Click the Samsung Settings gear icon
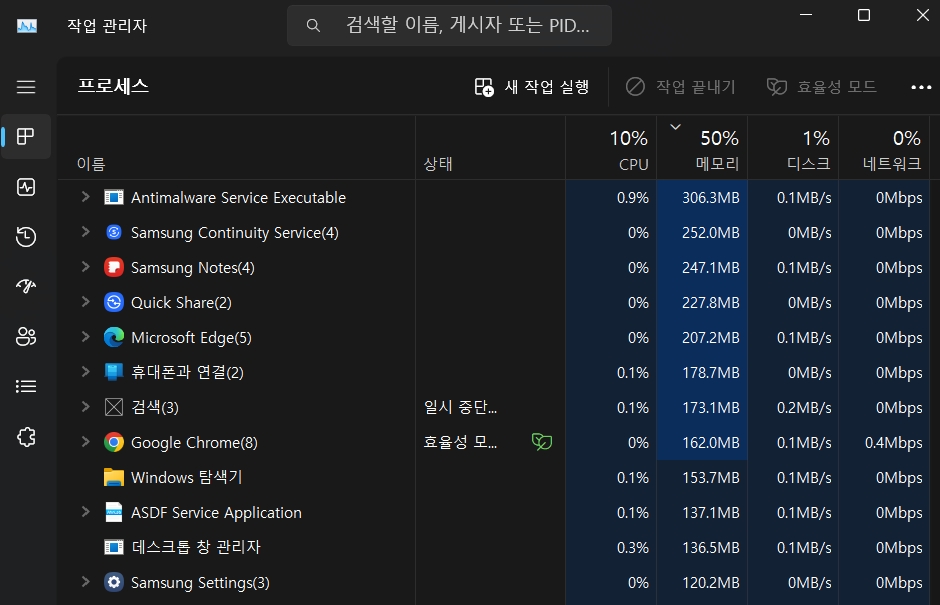This screenshot has width=940, height=605. [x=114, y=582]
